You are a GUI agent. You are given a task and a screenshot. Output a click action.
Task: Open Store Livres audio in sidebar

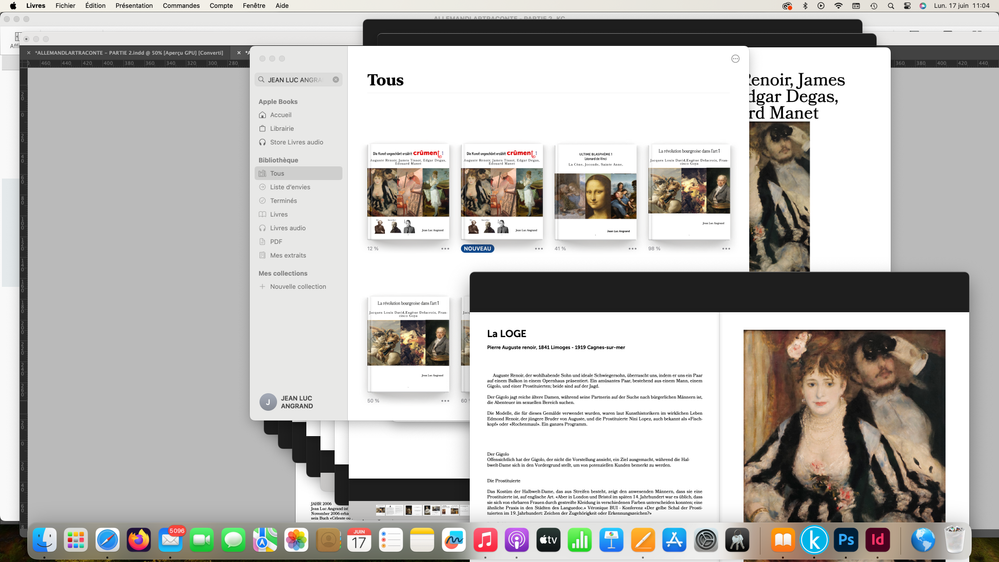(298, 142)
